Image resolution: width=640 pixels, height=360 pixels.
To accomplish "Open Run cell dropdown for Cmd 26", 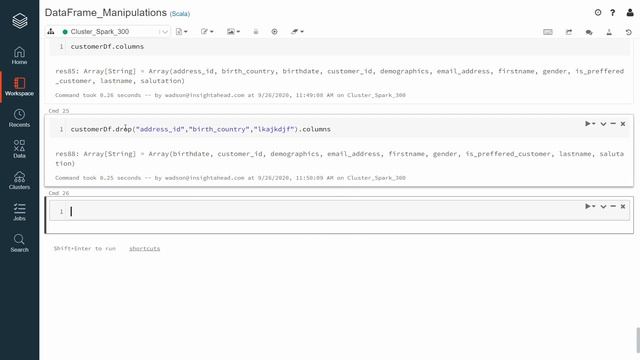I will click(x=590, y=207).
